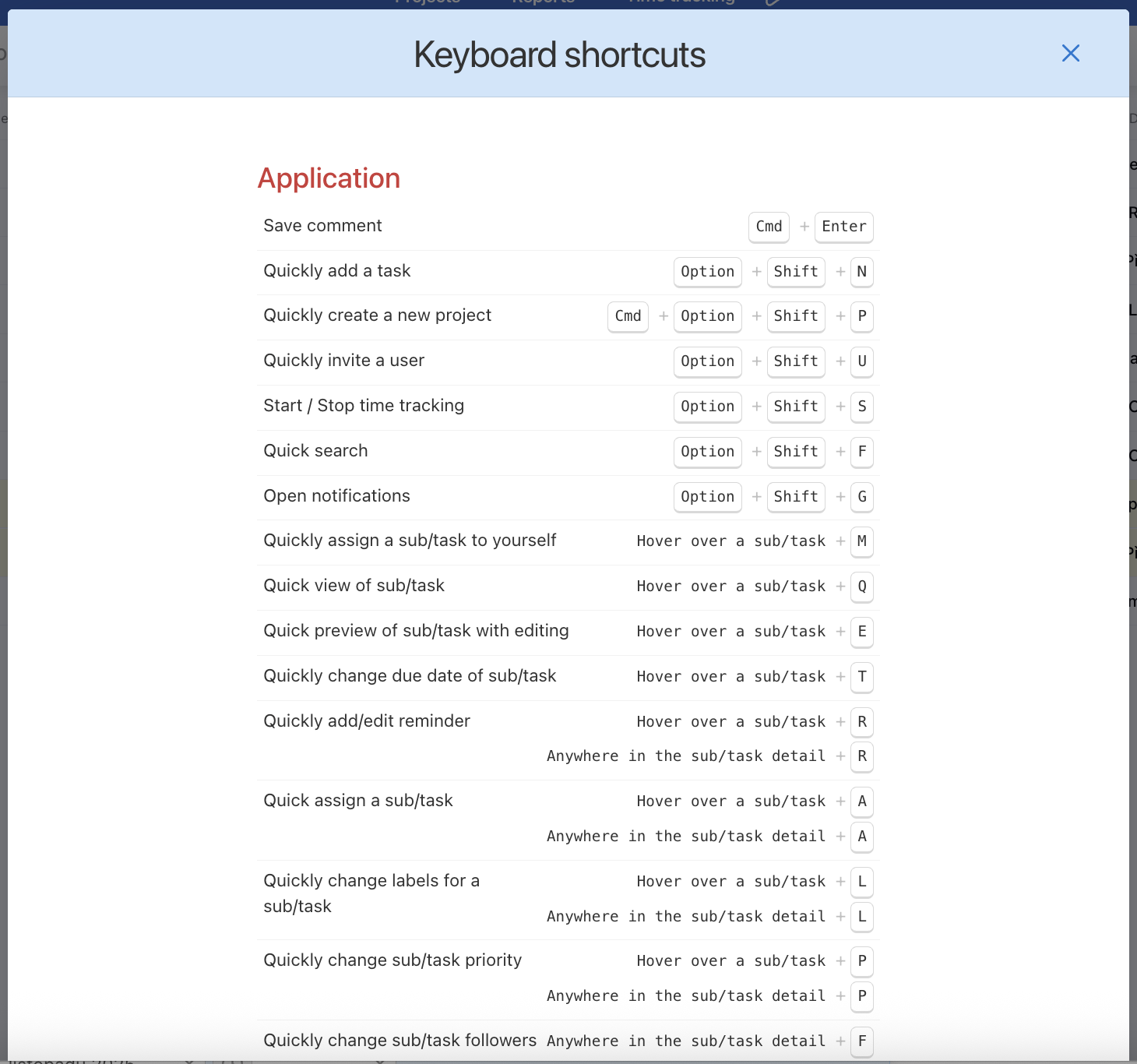Viewport: 1137px width, 1064px height.
Task: Click the F key badge in the Quick search row
Action: click(861, 452)
